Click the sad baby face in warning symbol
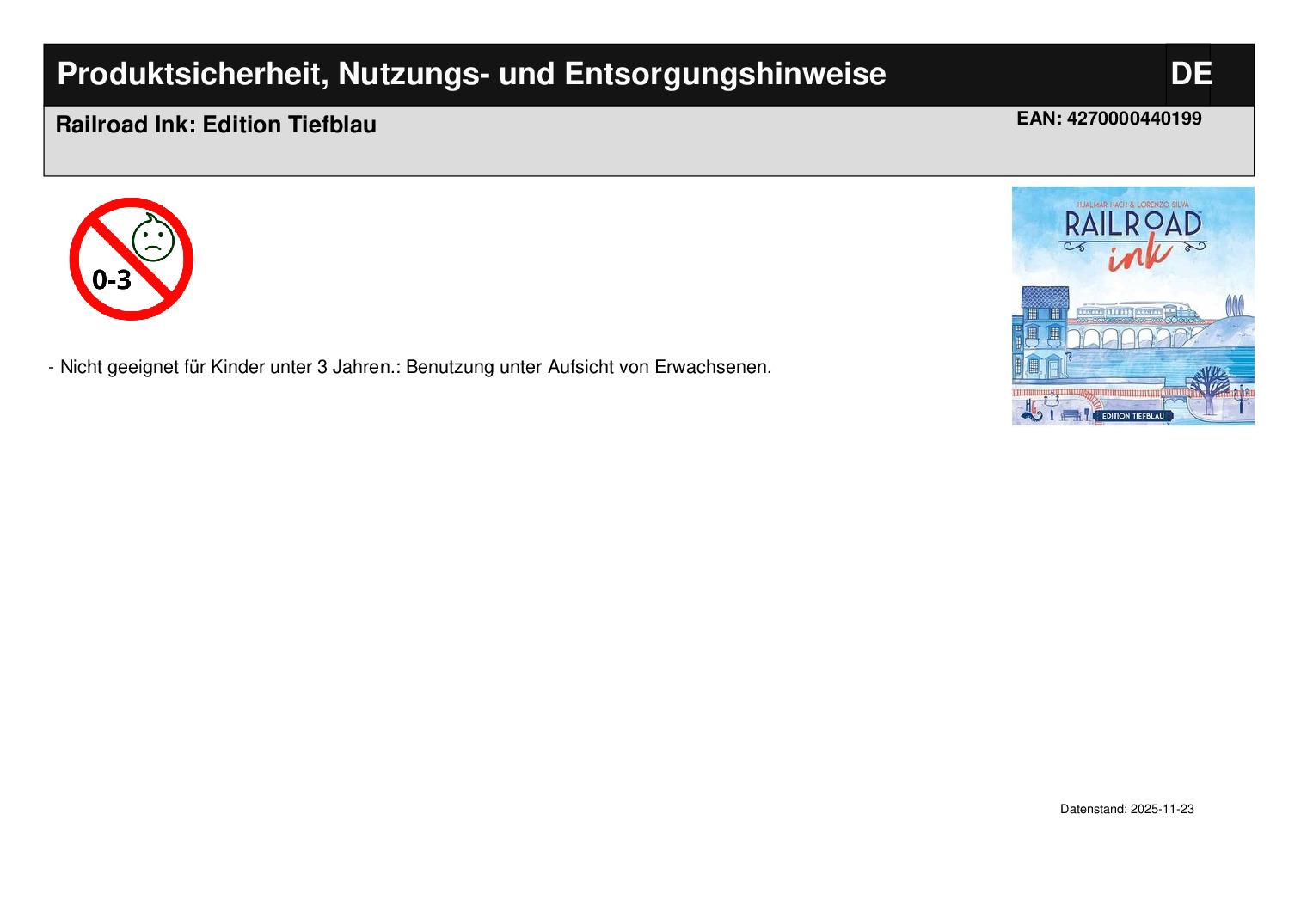The height and width of the screenshot is (924, 1307). point(153,239)
